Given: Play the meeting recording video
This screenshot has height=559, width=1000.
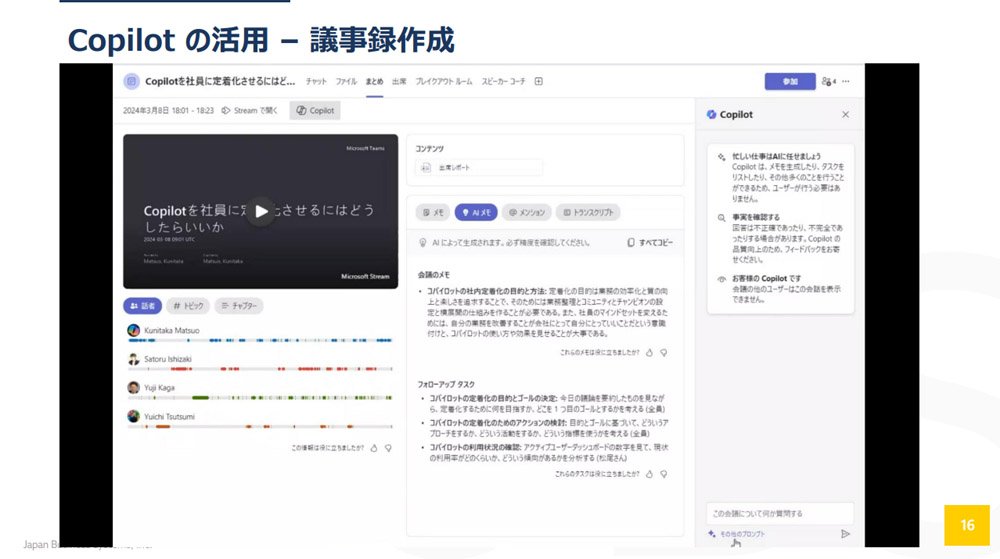Looking at the screenshot, I should 261,212.
